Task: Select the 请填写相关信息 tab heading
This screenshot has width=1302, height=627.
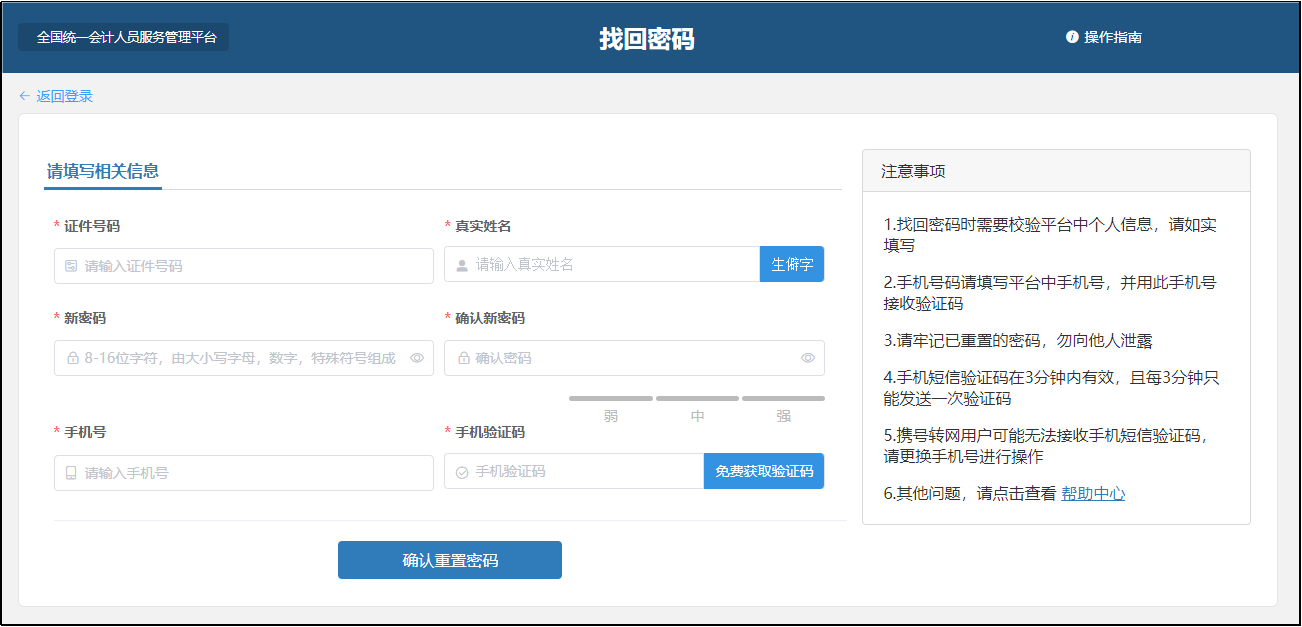Action: pos(103,171)
